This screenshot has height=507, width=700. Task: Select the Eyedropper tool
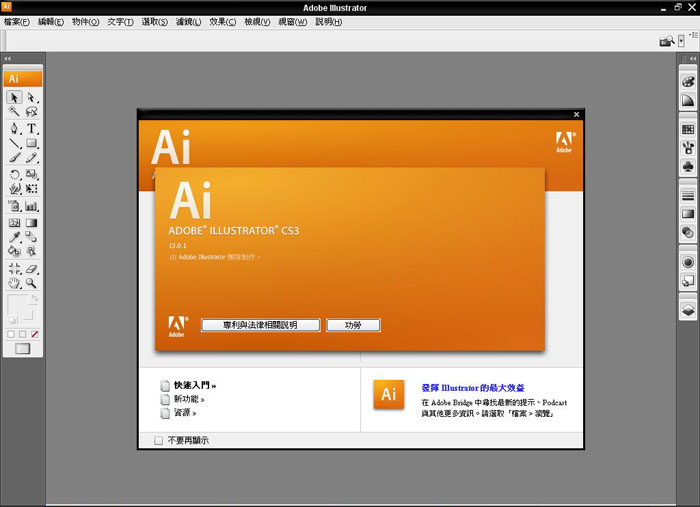click(14, 237)
